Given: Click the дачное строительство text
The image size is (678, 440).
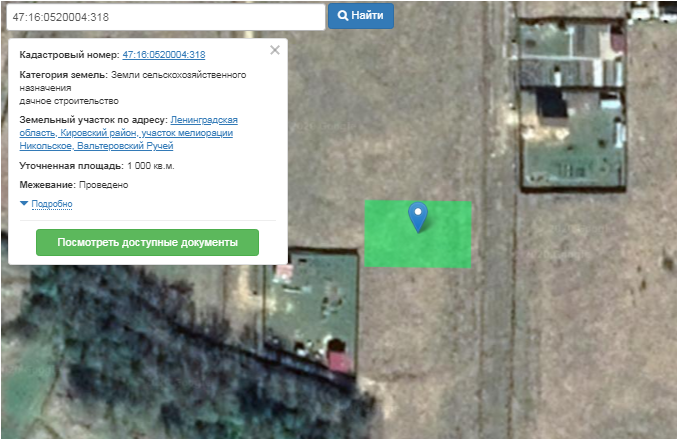Looking at the screenshot, I should point(69,101).
